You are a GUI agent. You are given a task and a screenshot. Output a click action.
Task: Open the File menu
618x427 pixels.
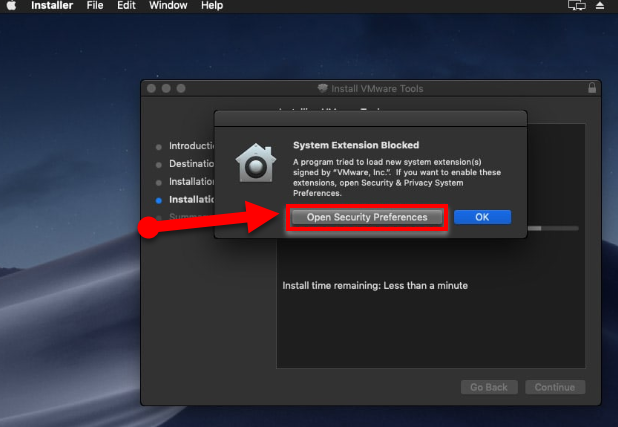pos(95,6)
